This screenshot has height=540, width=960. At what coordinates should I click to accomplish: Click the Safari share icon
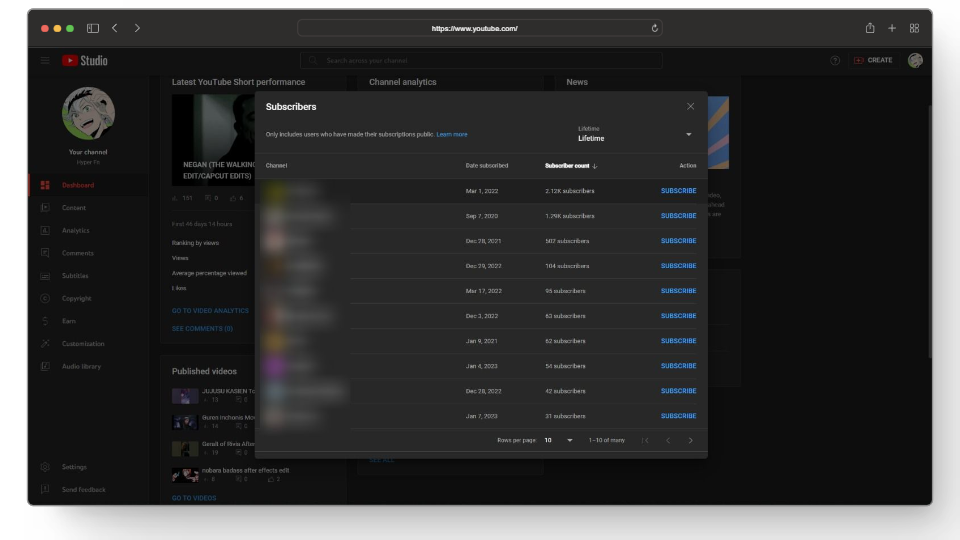(x=870, y=28)
